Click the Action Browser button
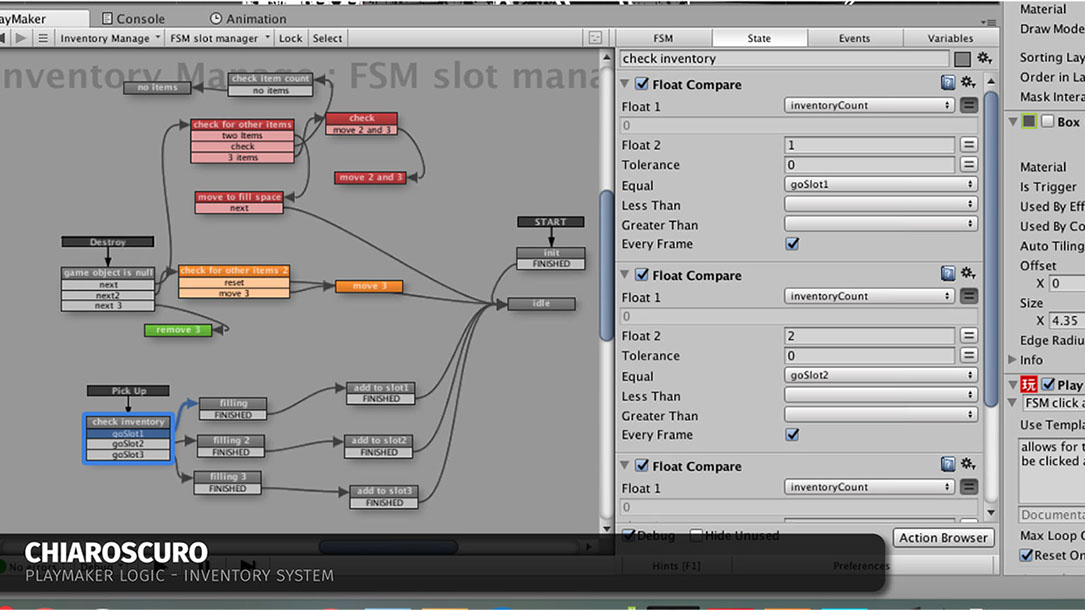1085x611 pixels. point(942,538)
